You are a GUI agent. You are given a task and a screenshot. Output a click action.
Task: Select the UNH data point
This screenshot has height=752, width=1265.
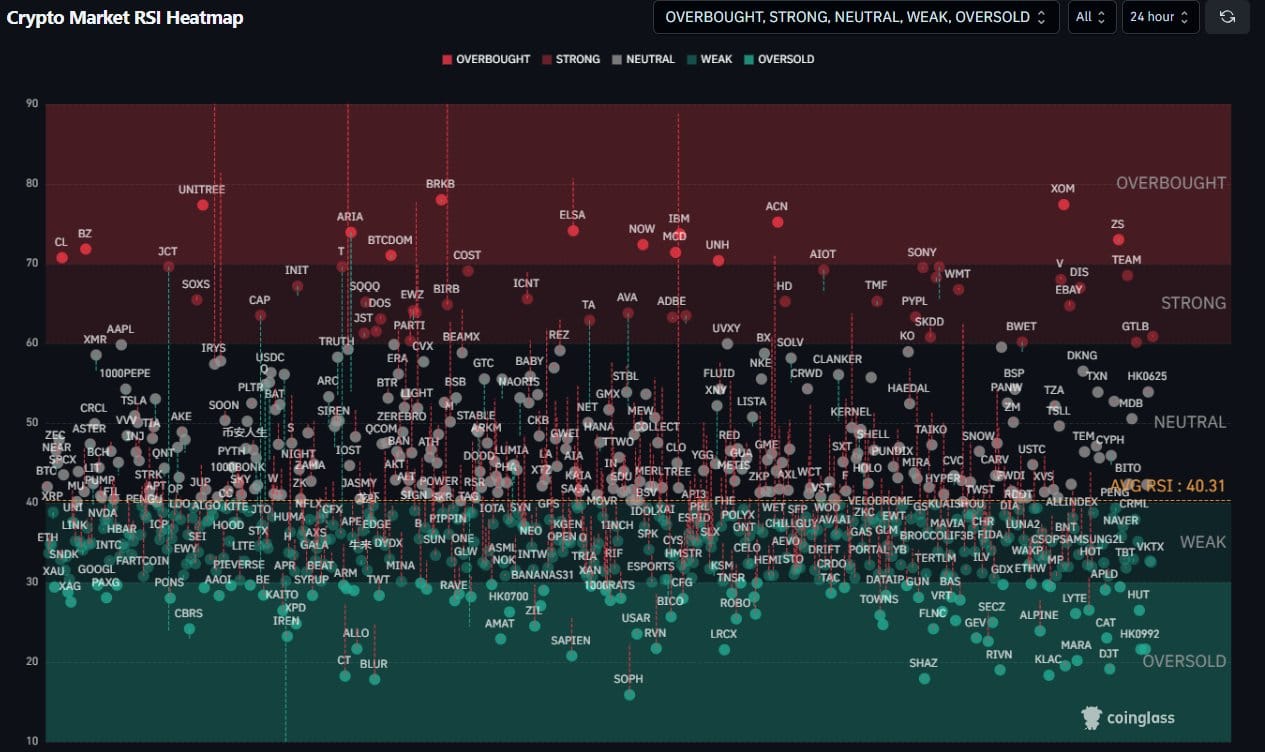point(718,261)
